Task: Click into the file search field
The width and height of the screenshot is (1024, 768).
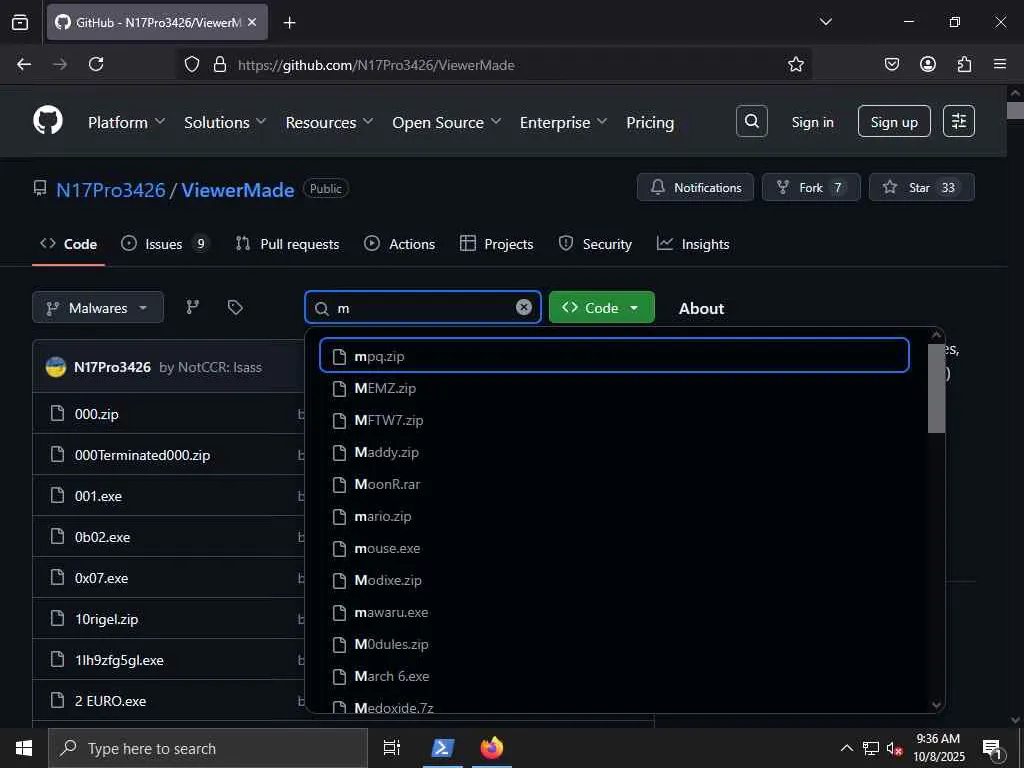Action: click(423, 308)
